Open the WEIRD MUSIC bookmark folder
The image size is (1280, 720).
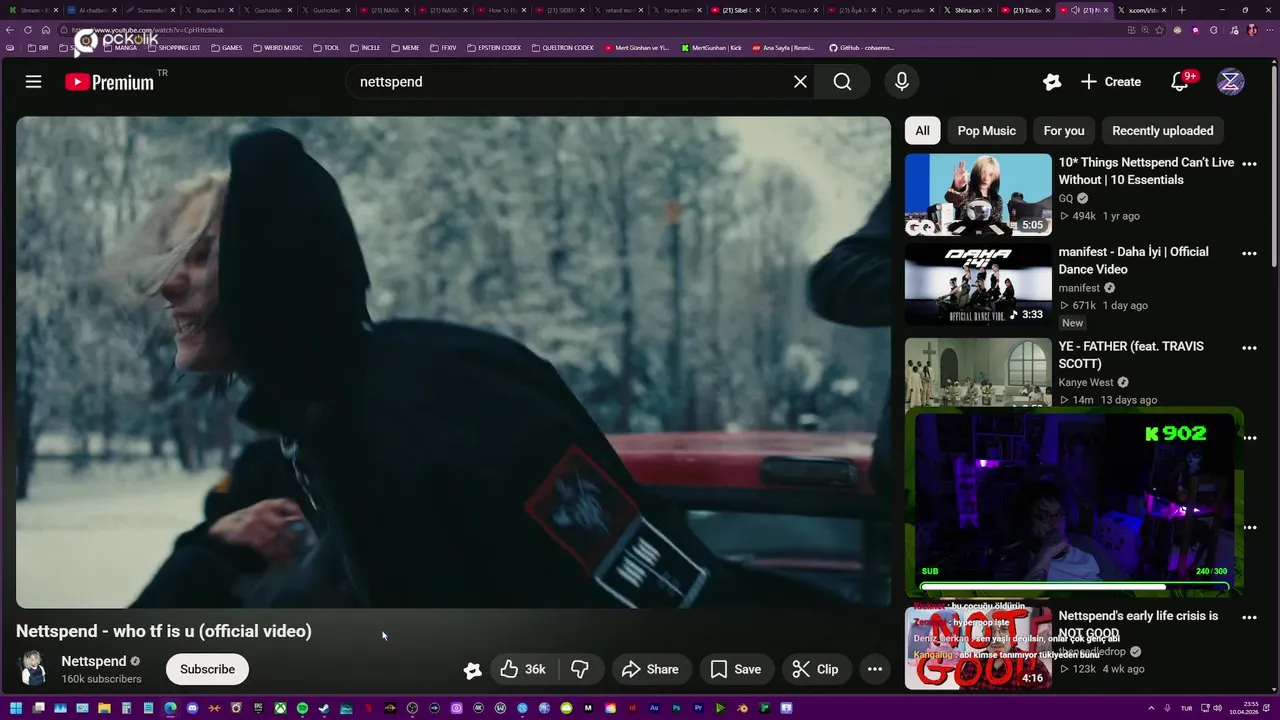[277, 47]
